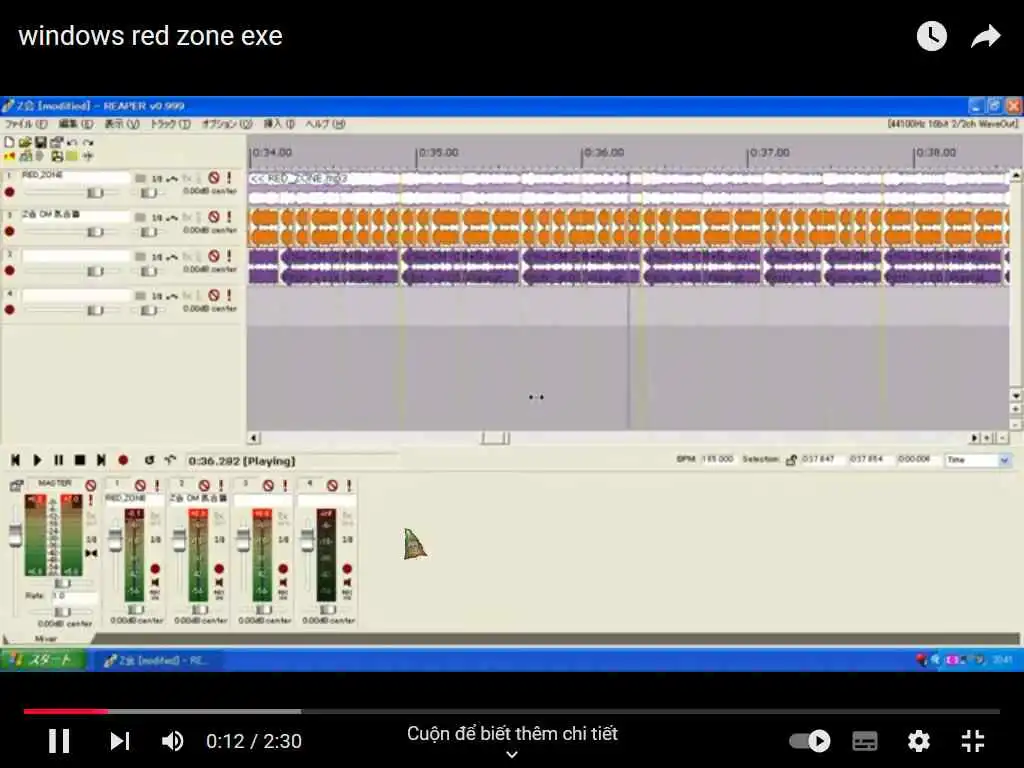Click the YouTube share arrow icon
The width and height of the screenshot is (1024, 768).
[x=985, y=36]
